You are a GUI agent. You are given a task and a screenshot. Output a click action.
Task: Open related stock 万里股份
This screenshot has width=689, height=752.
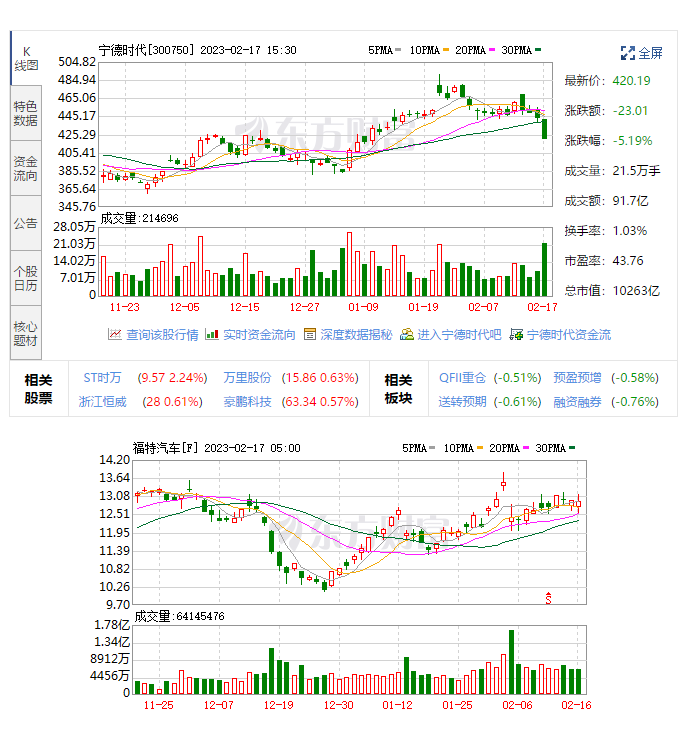247,377
